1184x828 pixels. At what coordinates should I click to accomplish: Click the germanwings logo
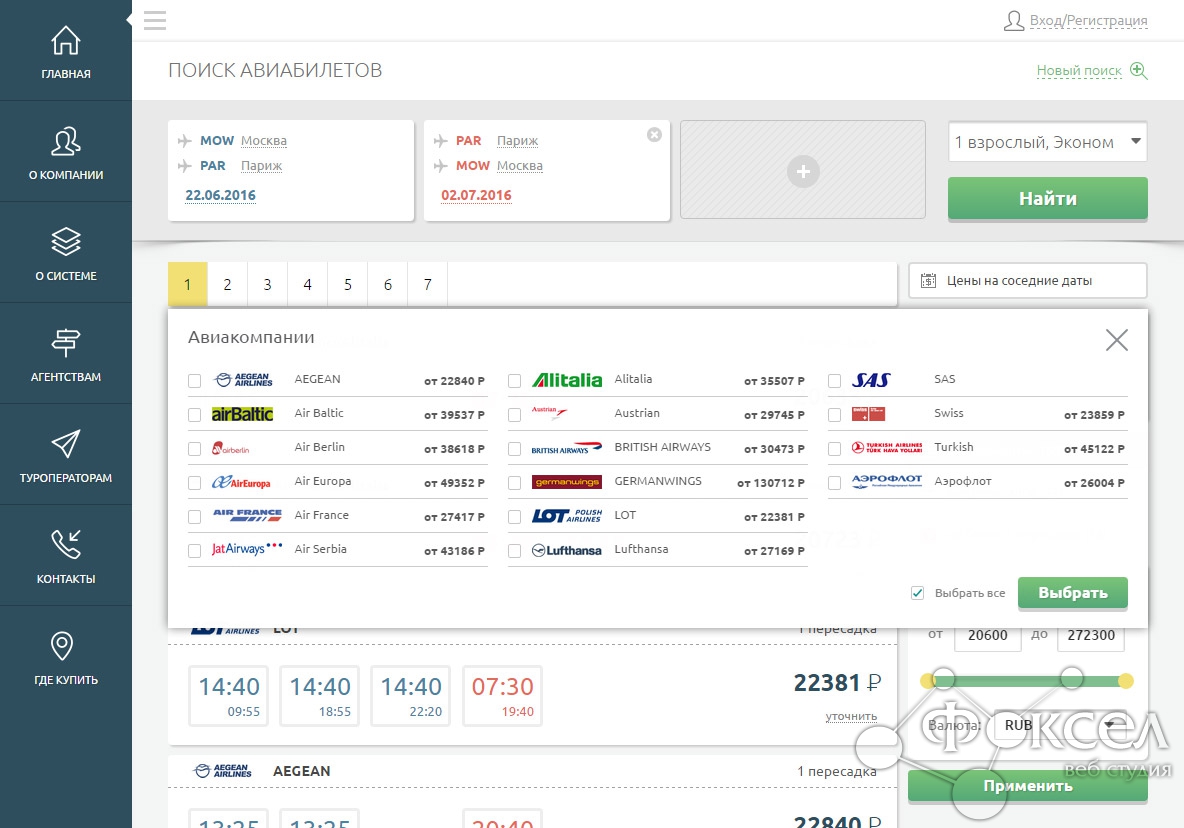pyautogui.click(x=566, y=482)
